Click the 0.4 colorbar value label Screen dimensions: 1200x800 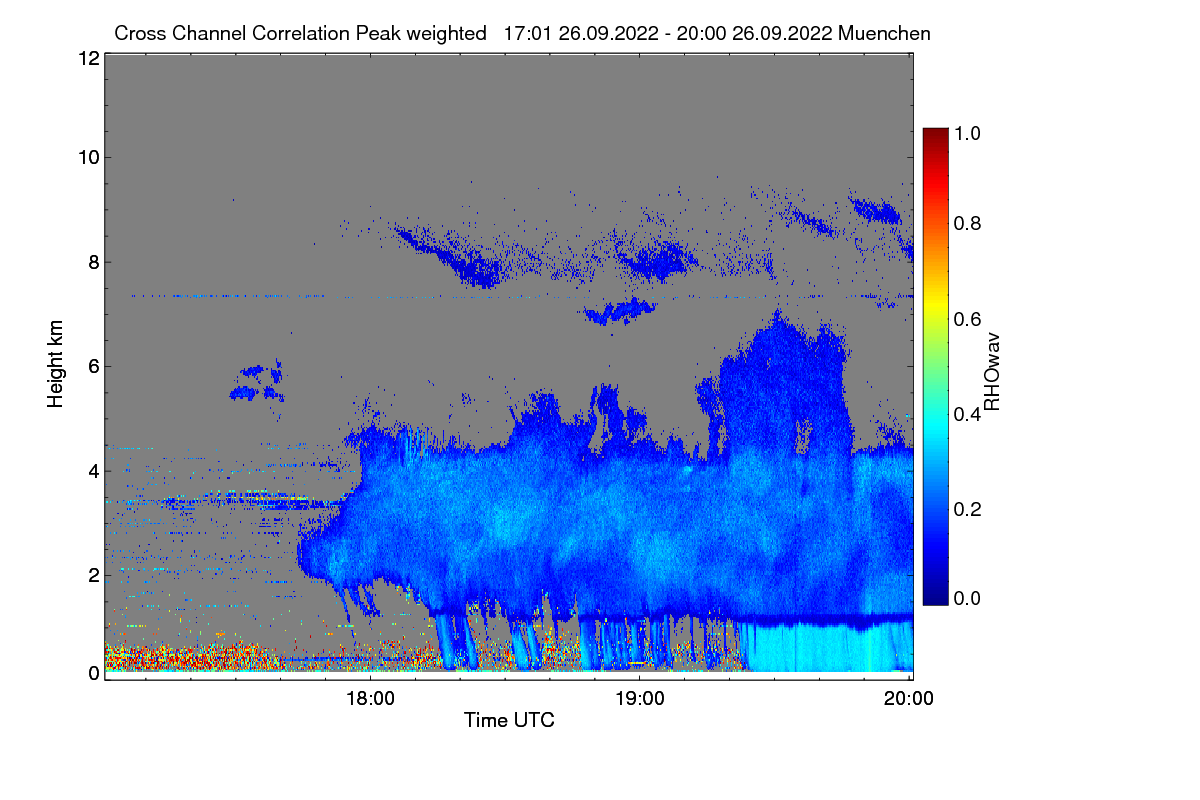tap(969, 414)
